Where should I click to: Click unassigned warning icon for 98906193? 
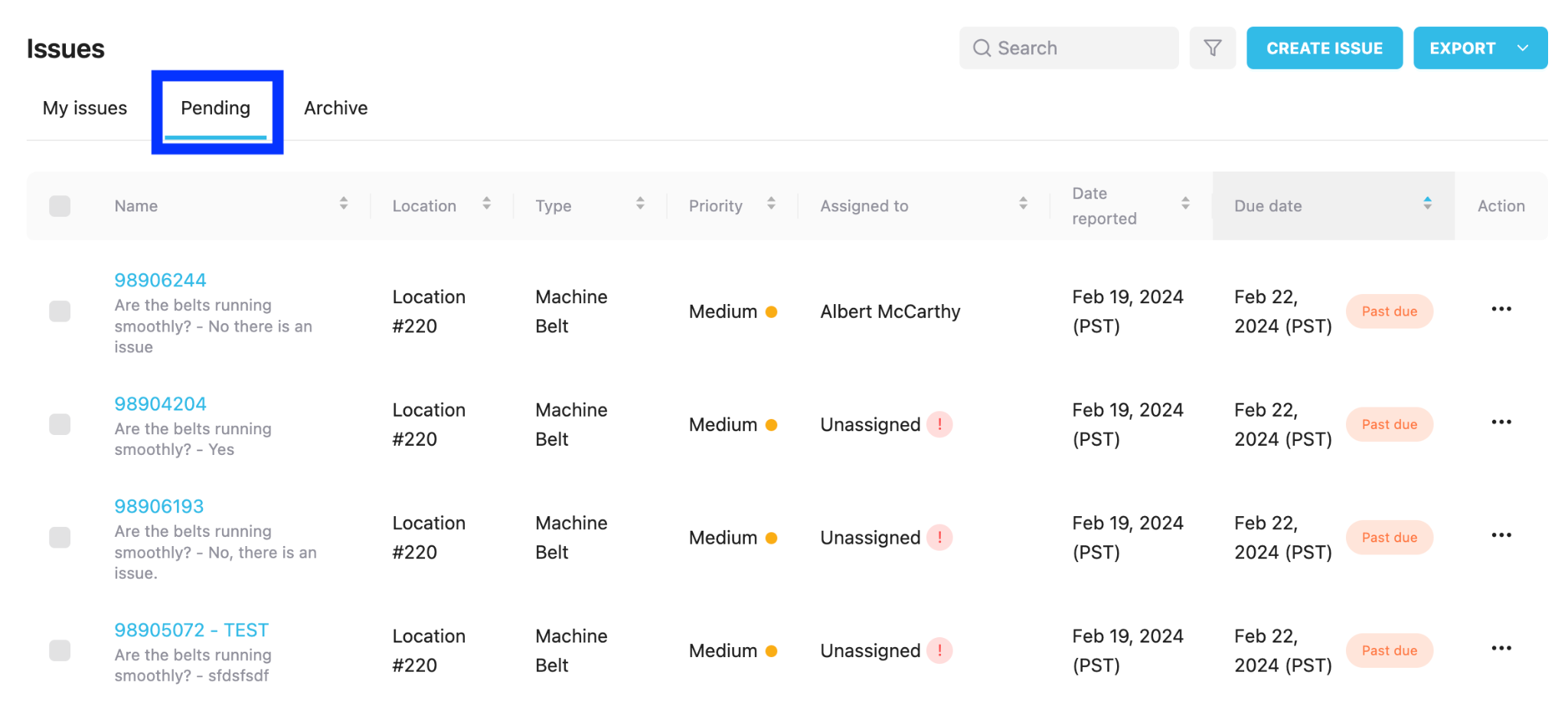pyautogui.click(x=939, y=538)
